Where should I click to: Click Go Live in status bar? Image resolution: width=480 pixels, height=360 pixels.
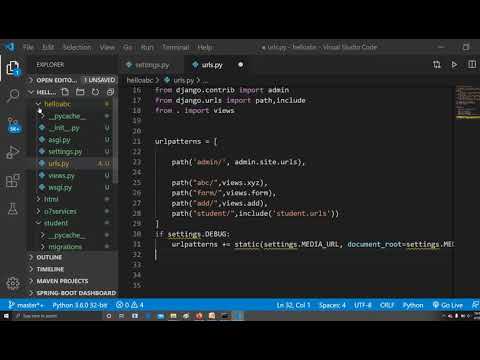(x=448, y=305)
